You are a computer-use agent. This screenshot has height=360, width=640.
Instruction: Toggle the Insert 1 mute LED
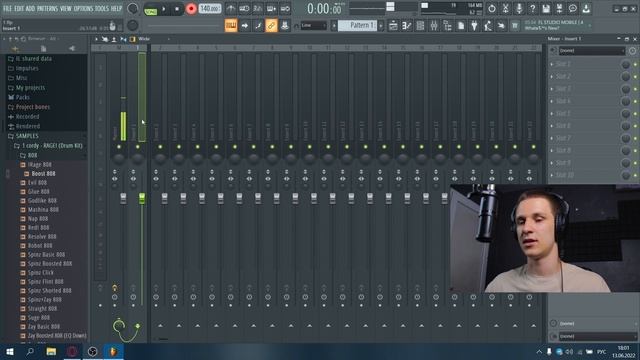click(x=138, y=147)
